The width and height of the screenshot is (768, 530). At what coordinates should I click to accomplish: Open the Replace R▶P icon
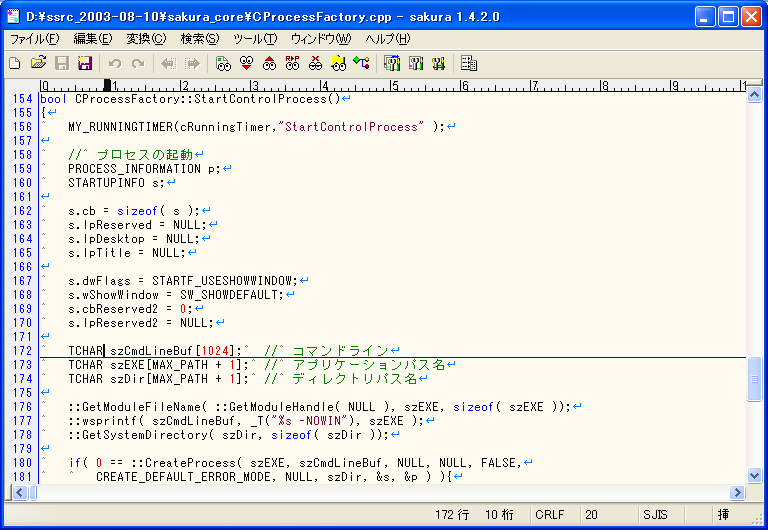pyautogui.click(x=292, y=63)
